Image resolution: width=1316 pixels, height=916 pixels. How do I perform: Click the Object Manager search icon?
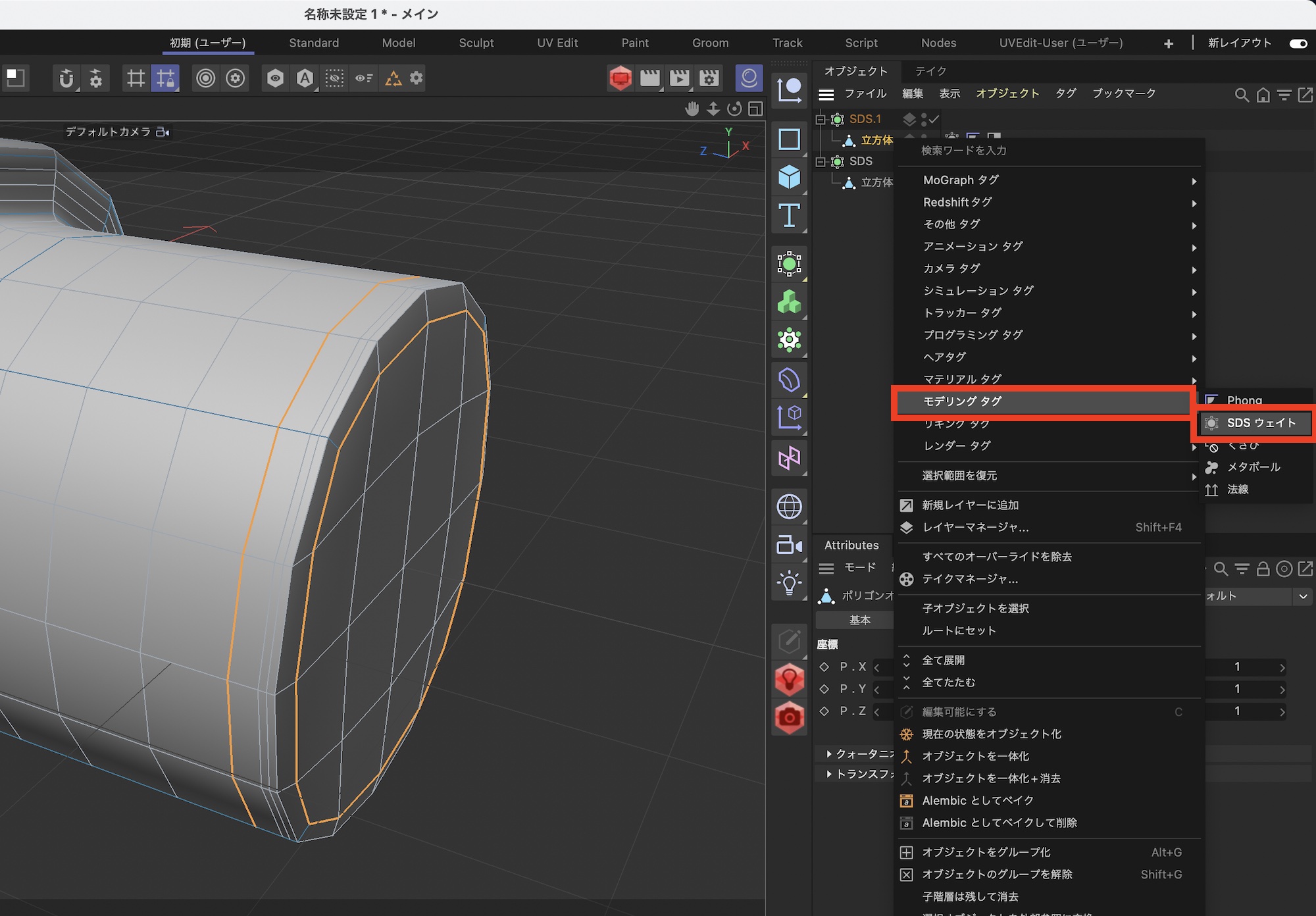point(1241,95)
